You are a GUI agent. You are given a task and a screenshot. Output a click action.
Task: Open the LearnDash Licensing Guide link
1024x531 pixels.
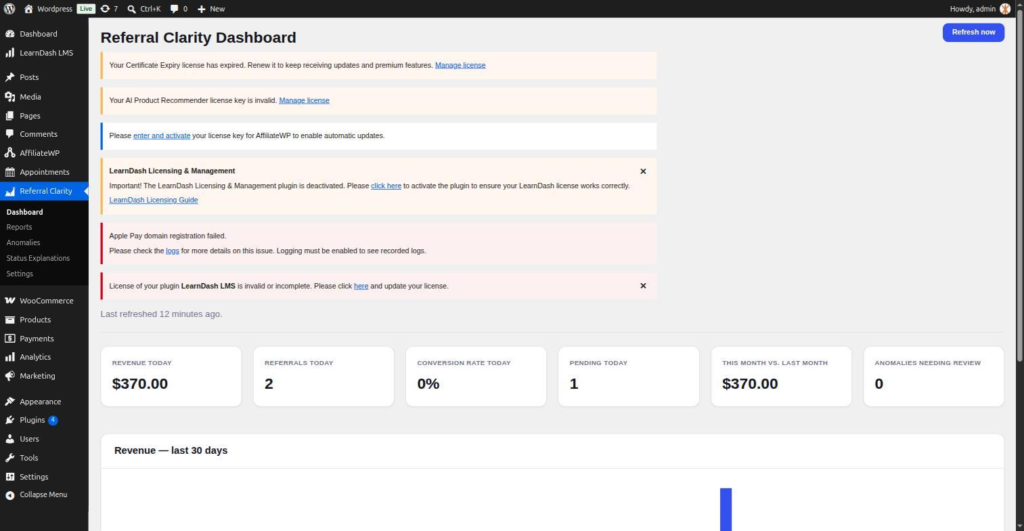(x=153, y=200)
